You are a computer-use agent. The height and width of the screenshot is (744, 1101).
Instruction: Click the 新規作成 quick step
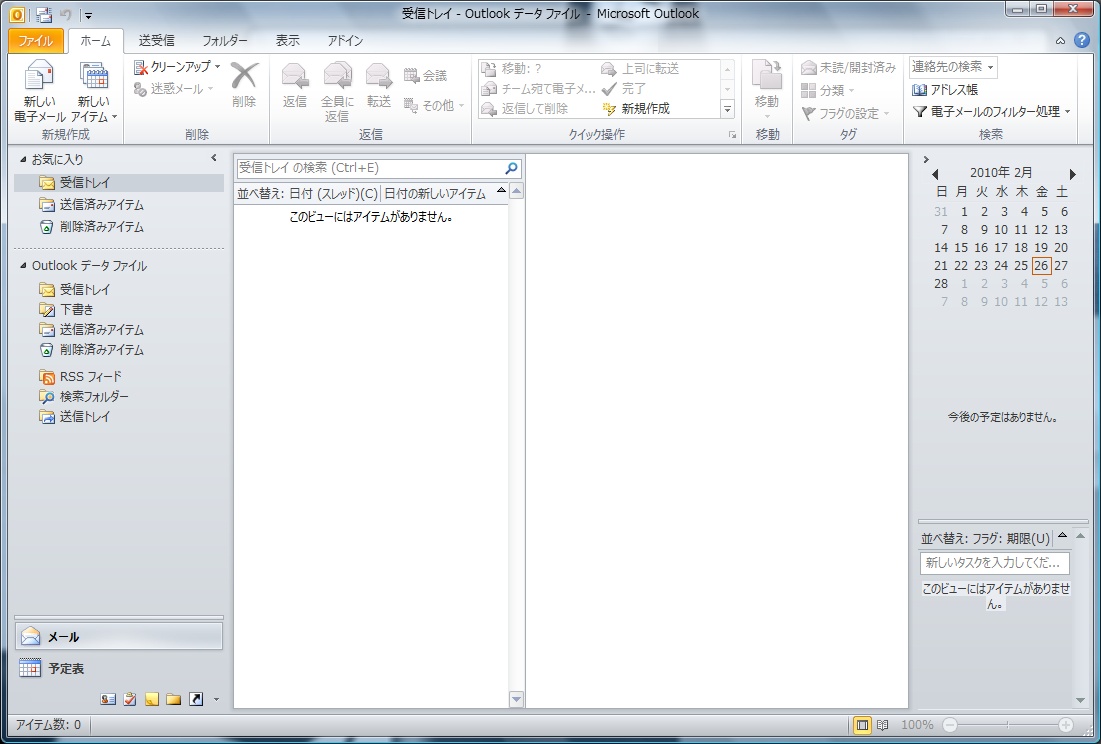[x=636, y=109]
